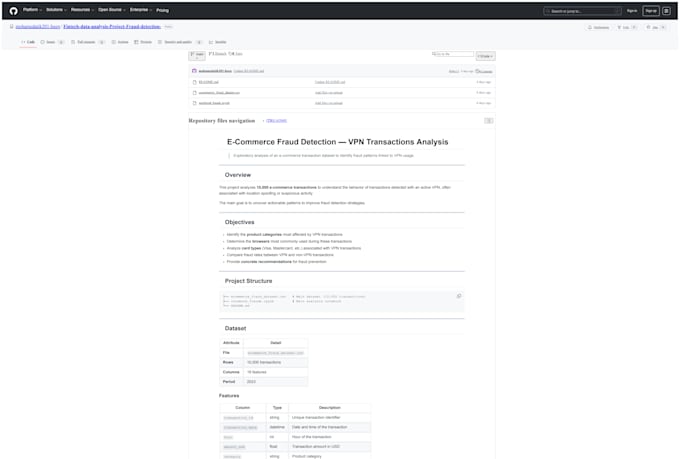Click the csv dataset file icon

click(x=195, y=93)
